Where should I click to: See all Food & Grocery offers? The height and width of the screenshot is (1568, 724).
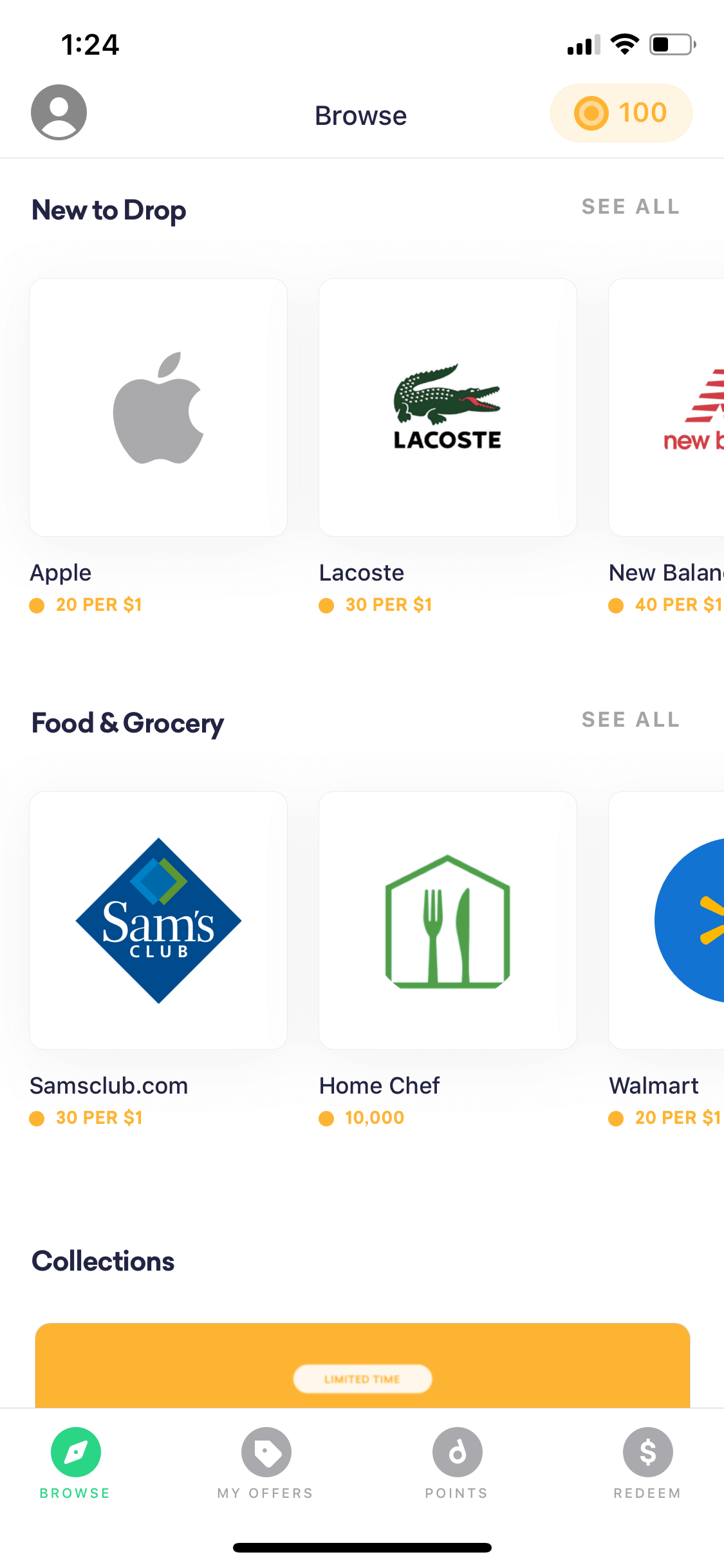coord(631,720)
